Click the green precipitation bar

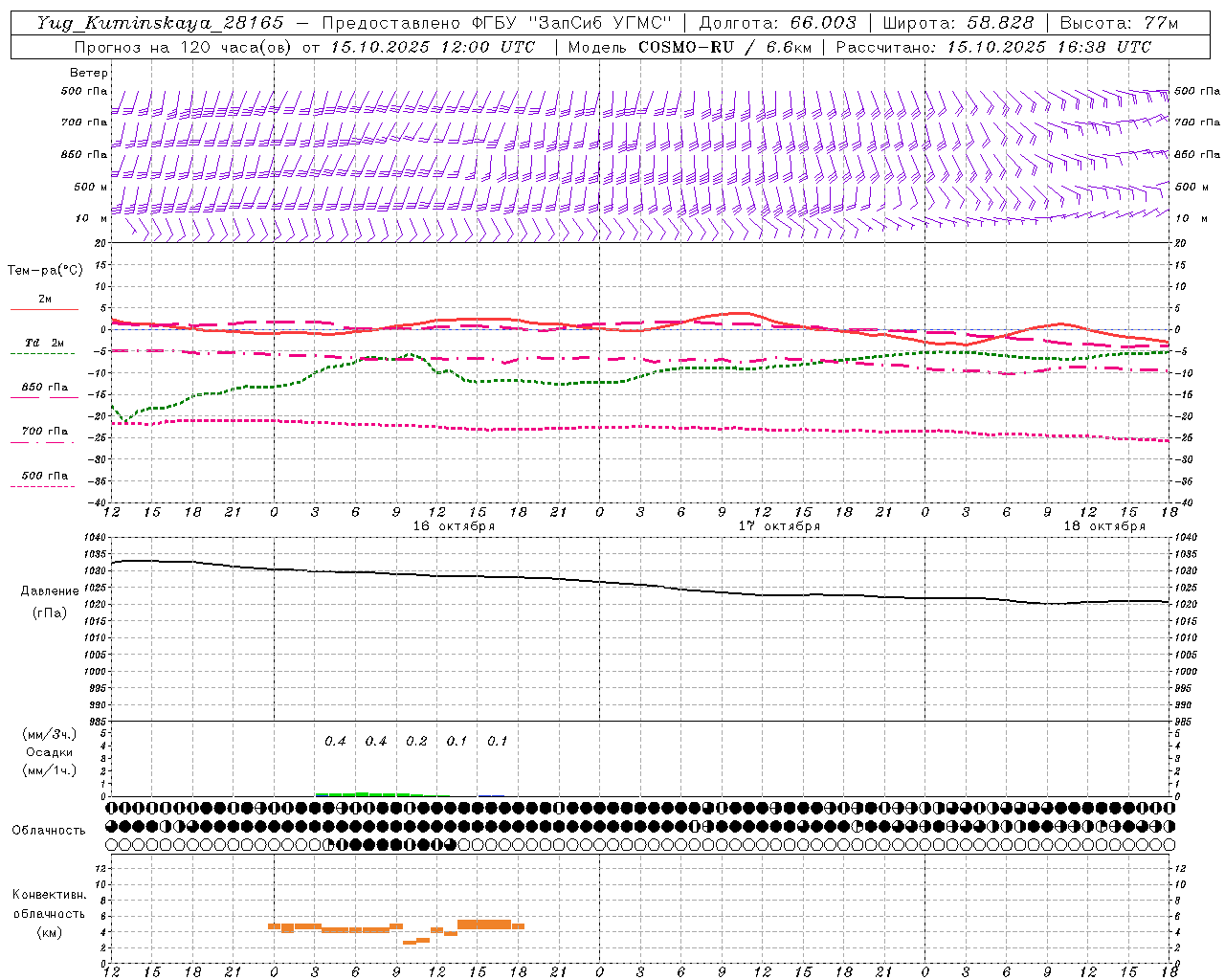[369, 794]
